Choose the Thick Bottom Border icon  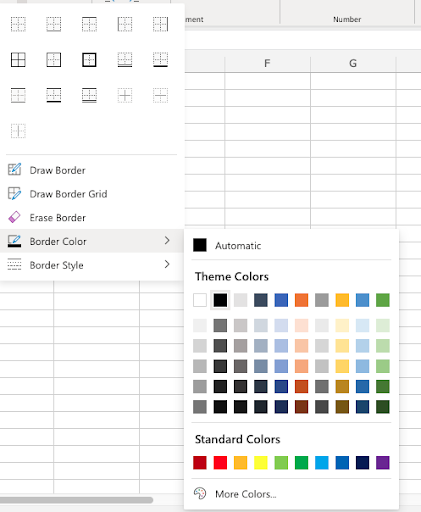tap(160, 60)
